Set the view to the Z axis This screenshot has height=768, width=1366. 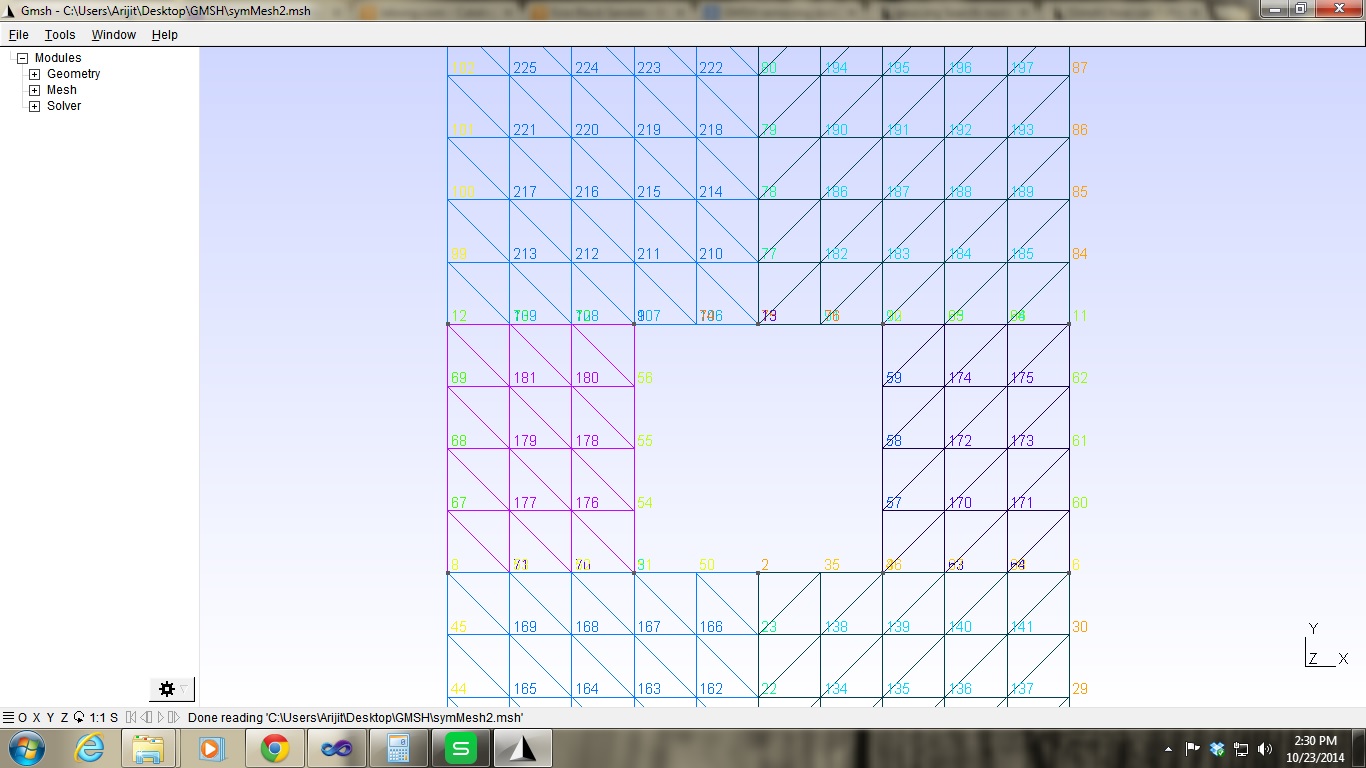click(64, 717)
